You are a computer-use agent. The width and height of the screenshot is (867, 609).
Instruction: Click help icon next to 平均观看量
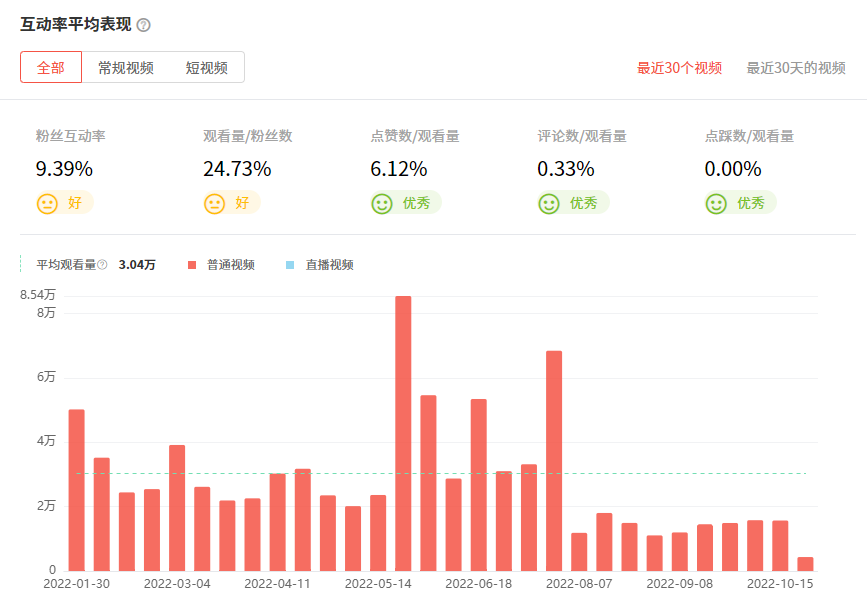tap(102, 265)
